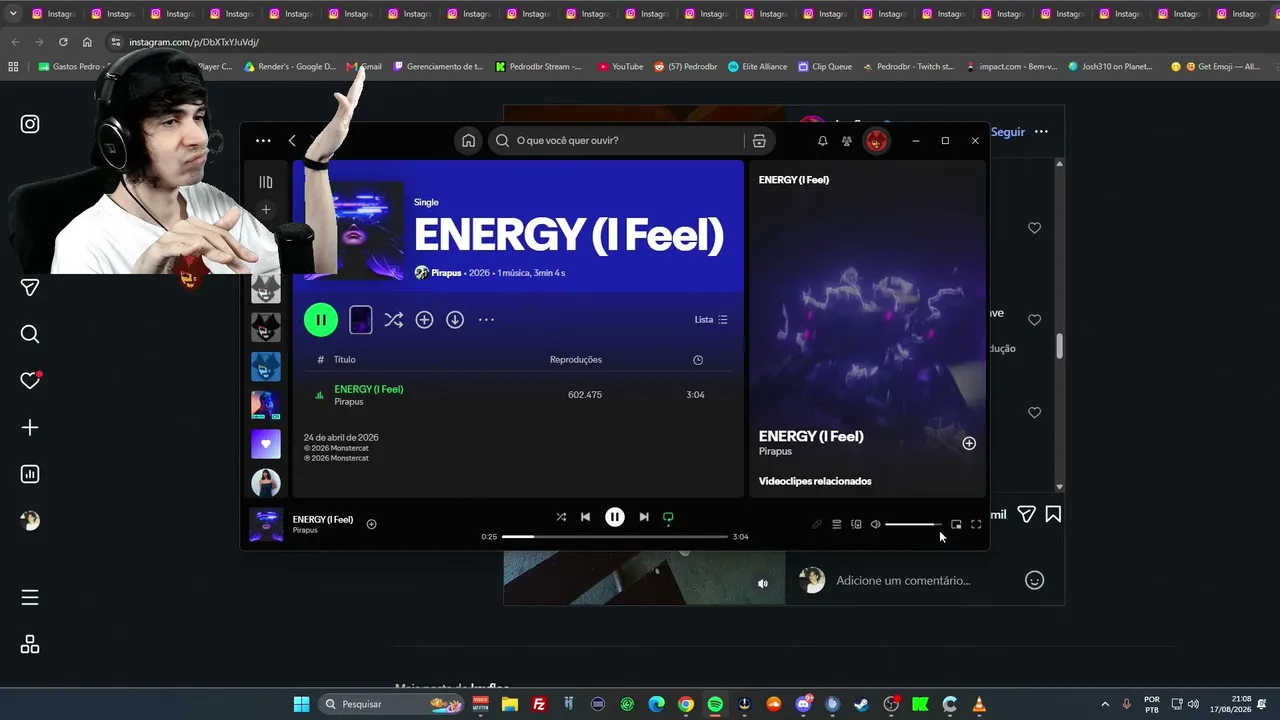1280x720 pixels.
Task: Mute Spotify volume speaker icon
Action: click(x=875, y=524)
